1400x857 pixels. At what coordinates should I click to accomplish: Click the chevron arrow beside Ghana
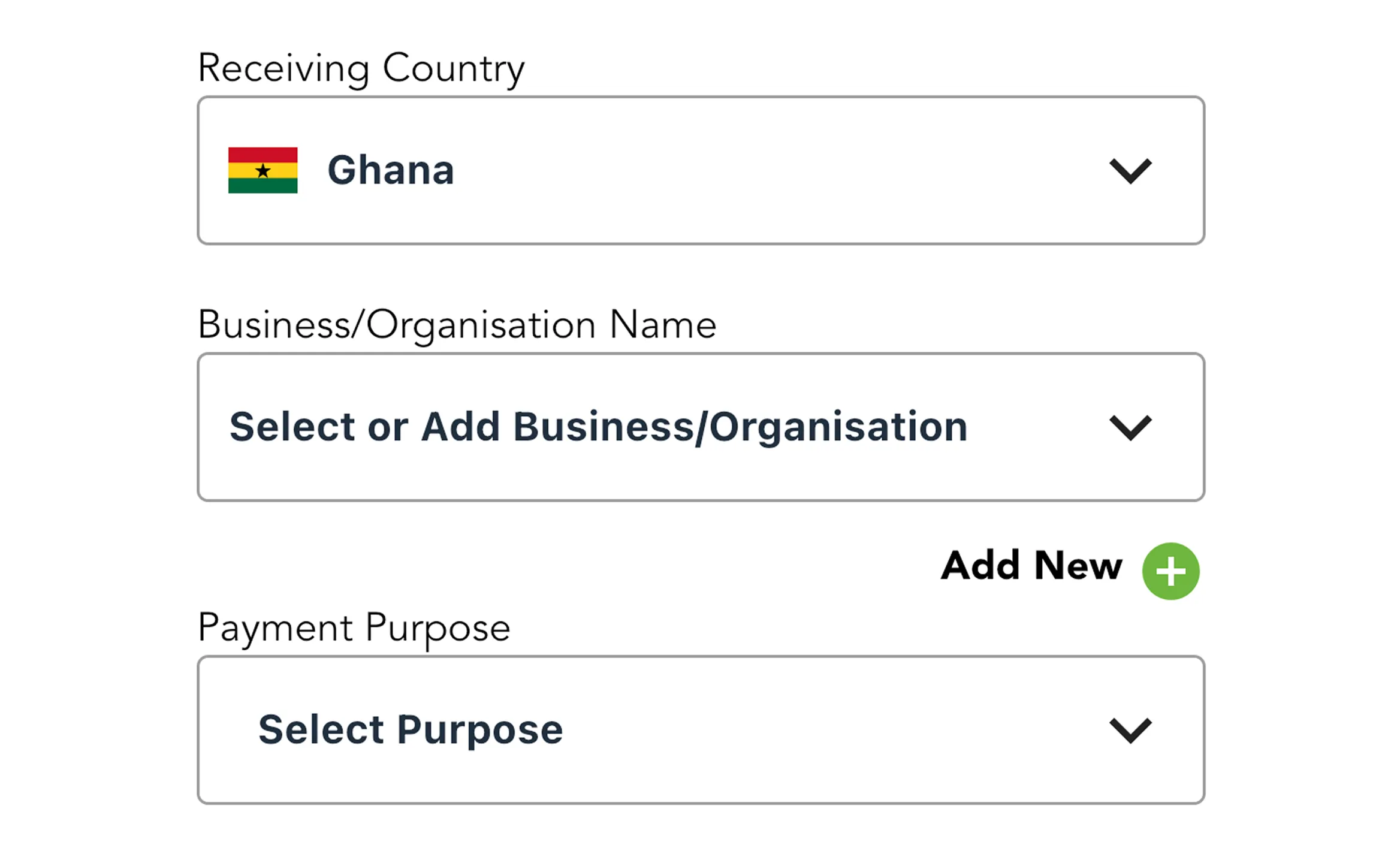(1130, 171)
